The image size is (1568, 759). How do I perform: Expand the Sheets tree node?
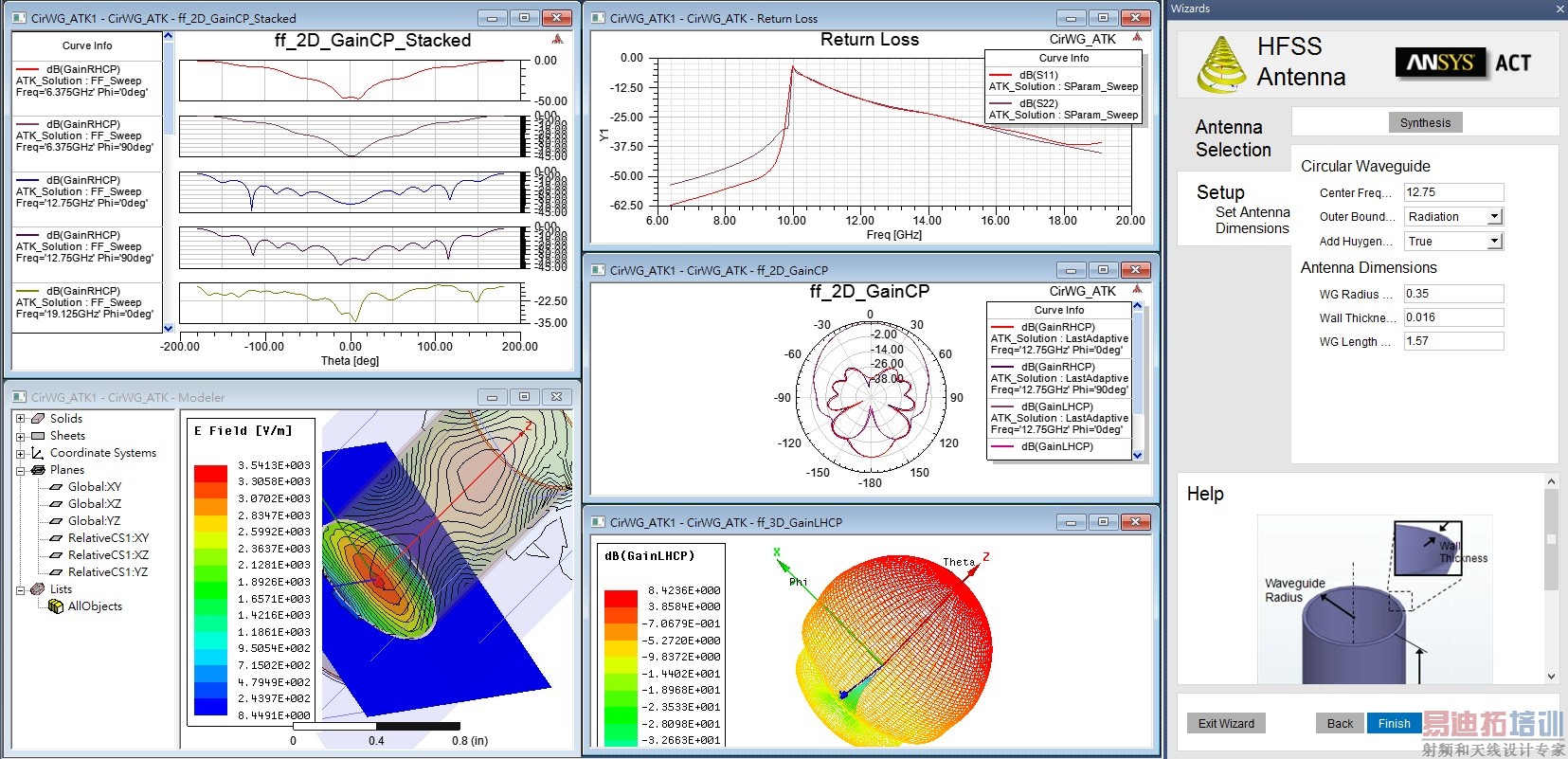pos(20,436)
